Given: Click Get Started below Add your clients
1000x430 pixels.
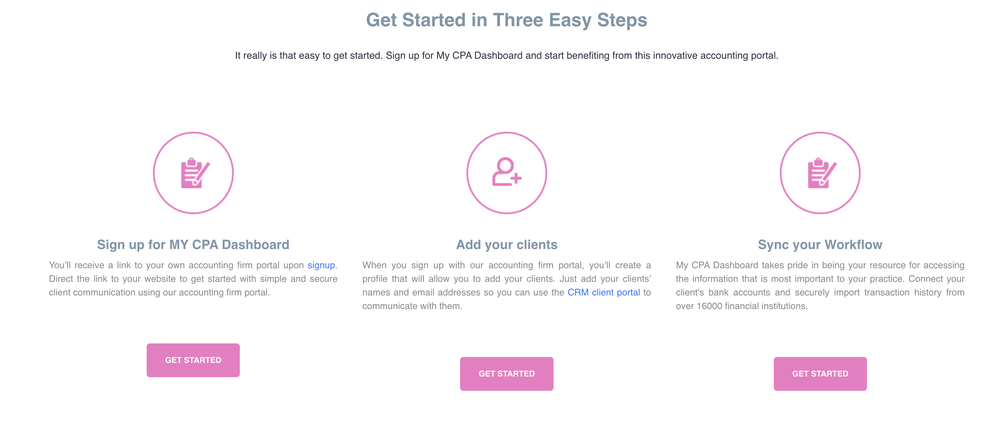Looking at the screenshot, I should click(507, 374).
